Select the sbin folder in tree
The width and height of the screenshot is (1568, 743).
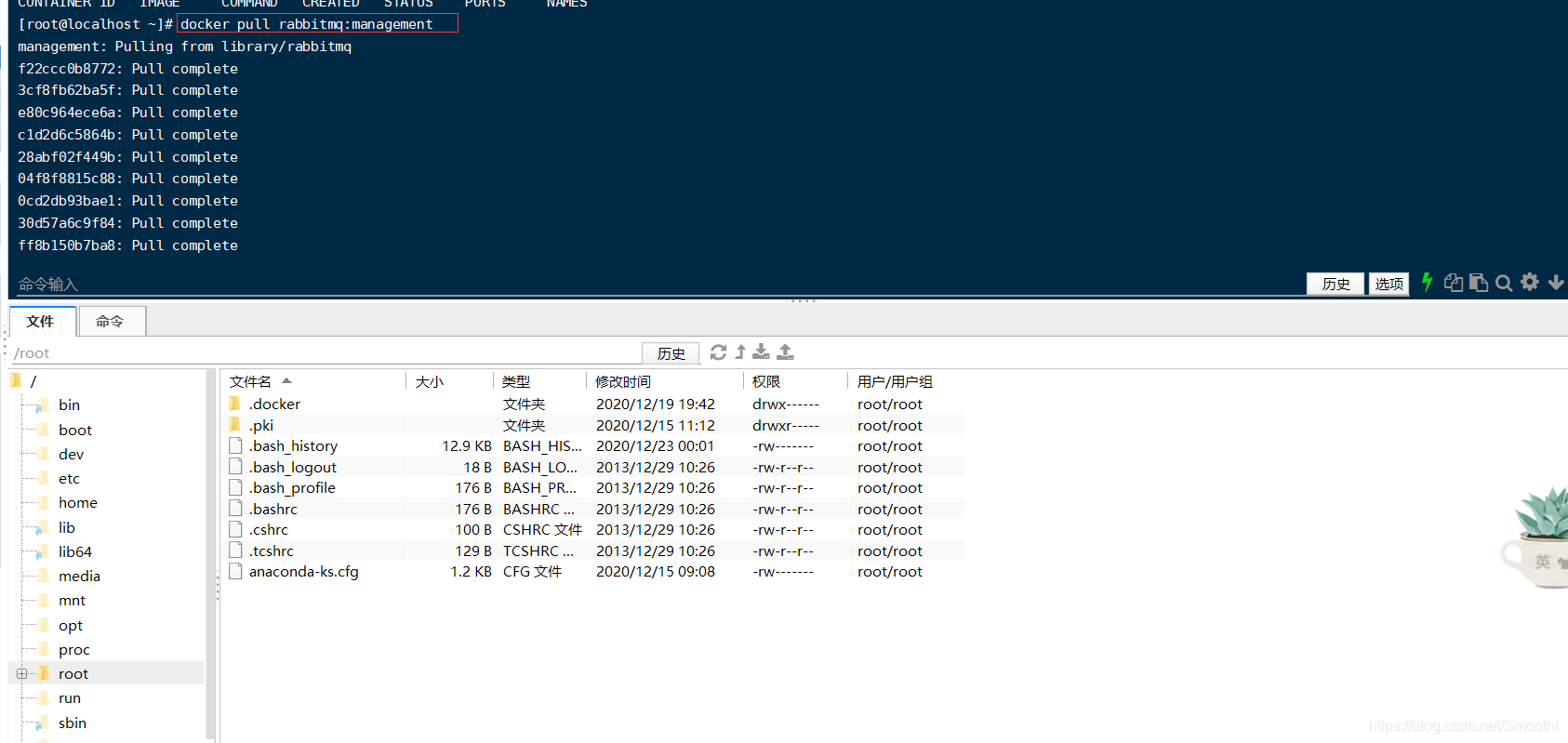72,723
